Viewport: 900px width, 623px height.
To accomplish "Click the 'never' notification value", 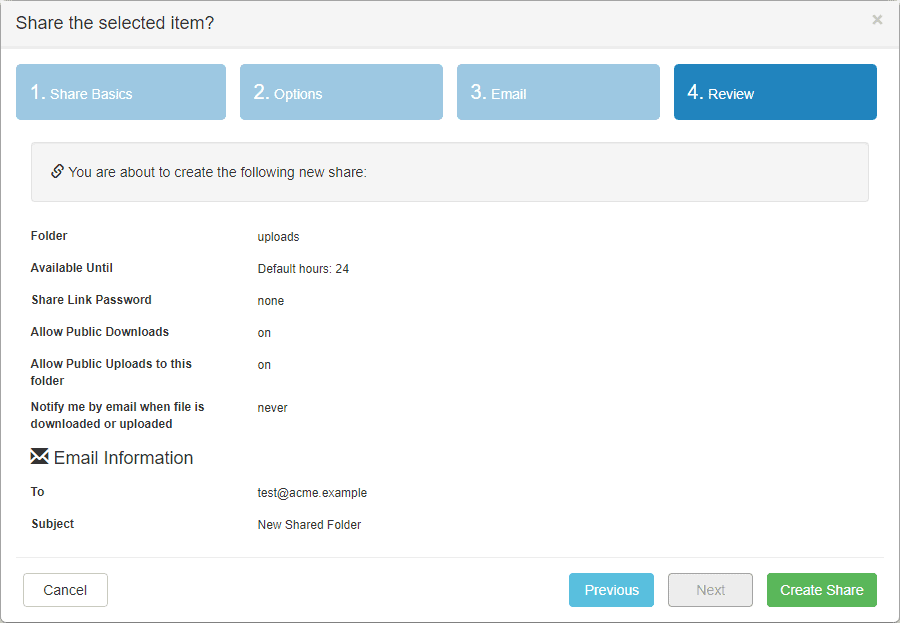I will (x=273, y=408).
